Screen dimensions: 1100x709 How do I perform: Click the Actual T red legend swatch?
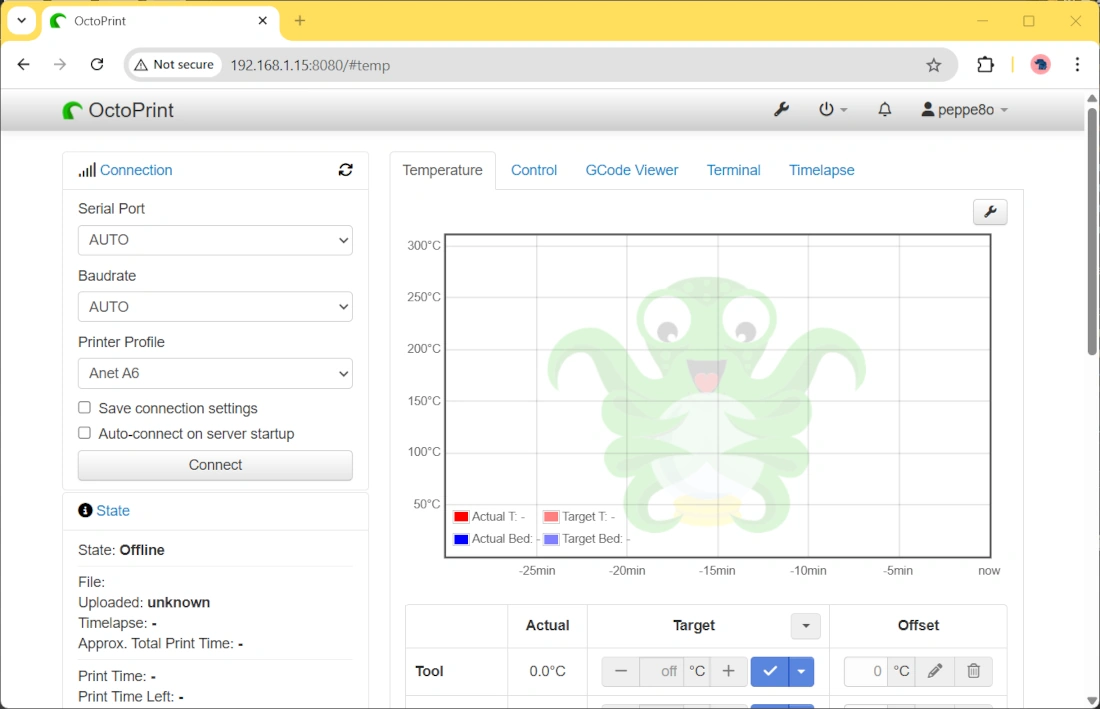point(461,517)
